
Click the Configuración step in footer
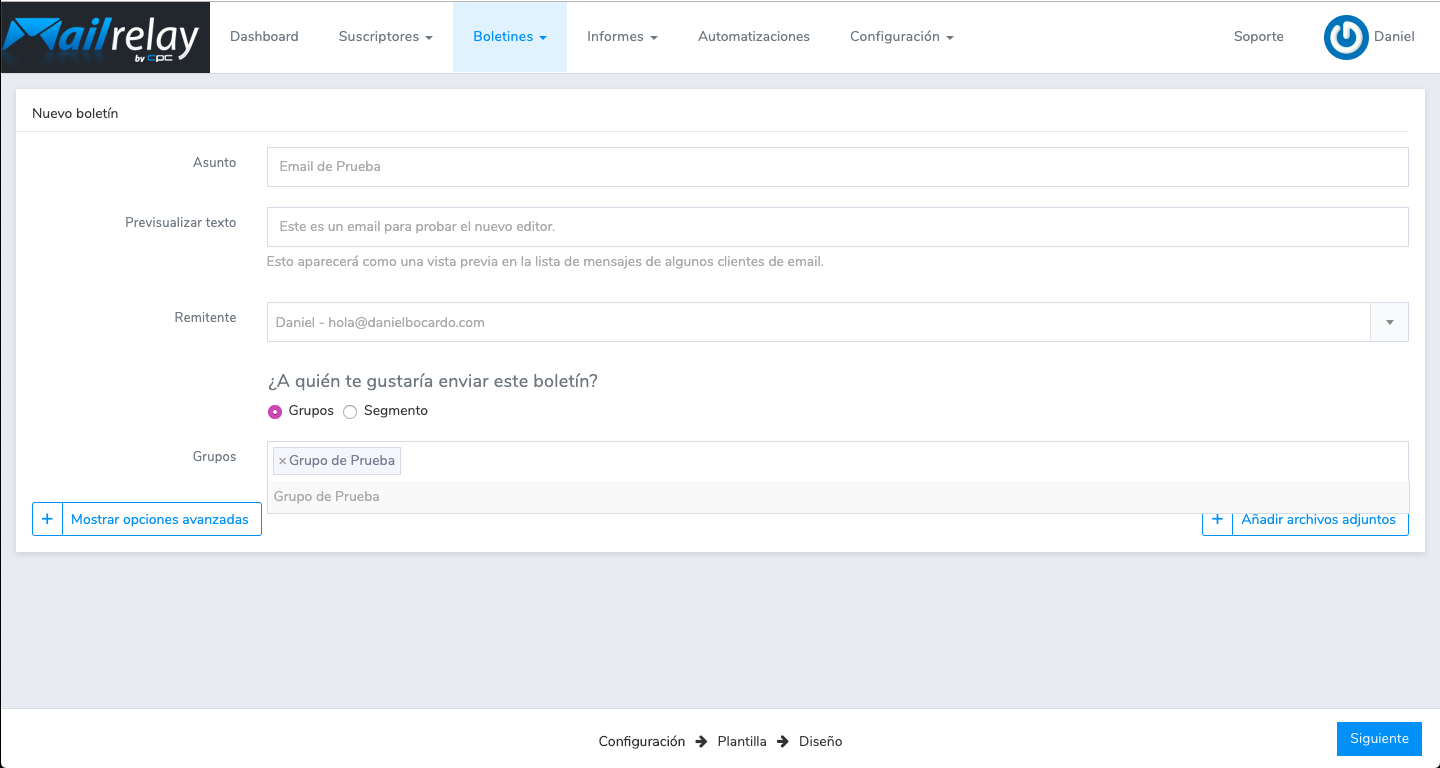(x=642, y=742)
